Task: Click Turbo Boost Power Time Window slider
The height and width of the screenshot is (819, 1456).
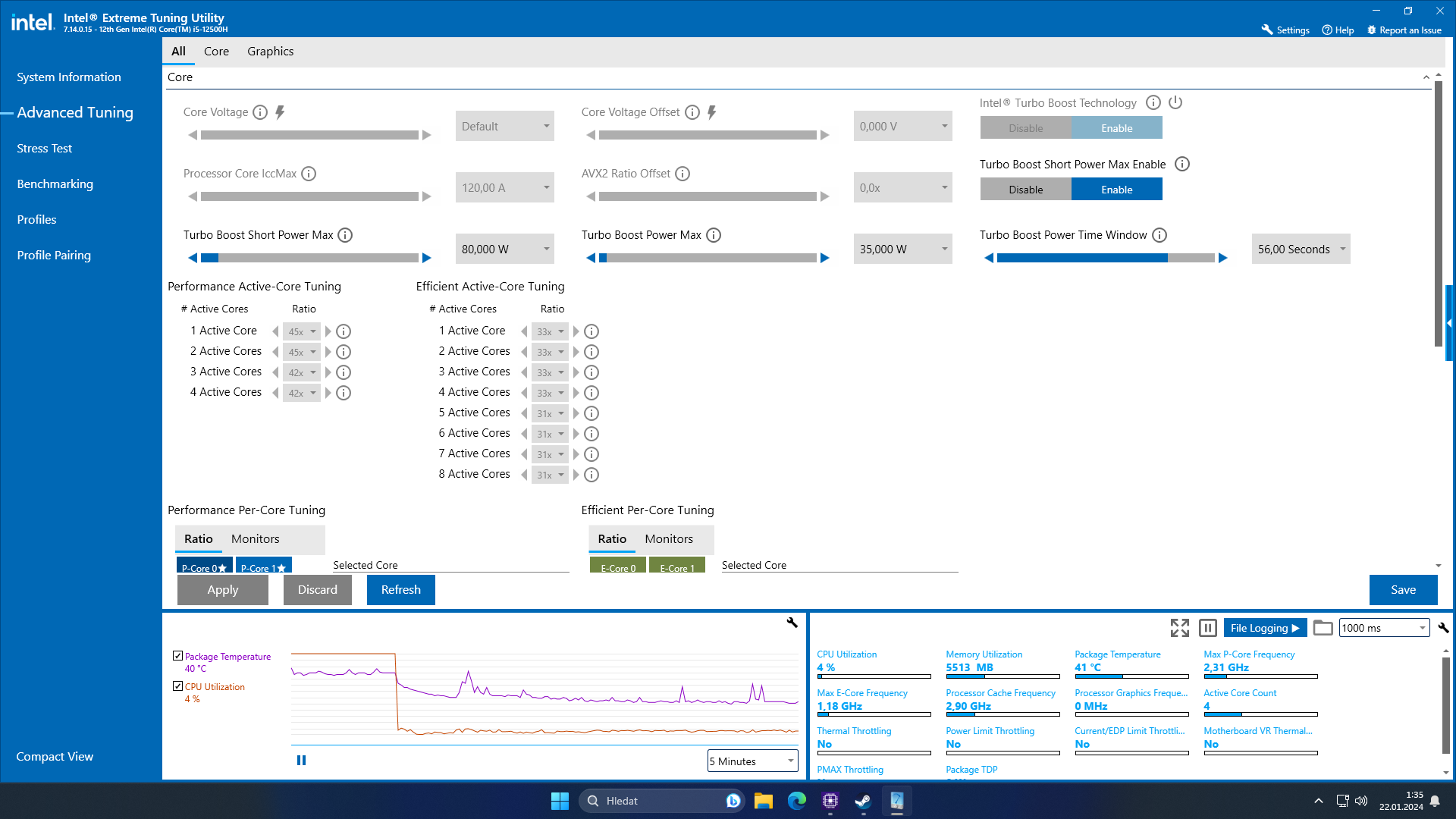Action: coord(1105,258)
